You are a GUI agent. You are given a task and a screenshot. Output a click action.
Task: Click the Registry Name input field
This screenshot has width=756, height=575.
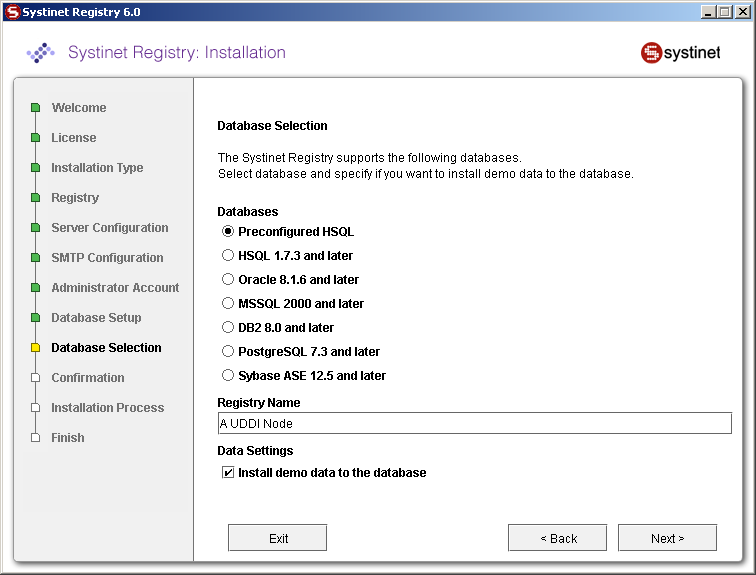(474, 423)
